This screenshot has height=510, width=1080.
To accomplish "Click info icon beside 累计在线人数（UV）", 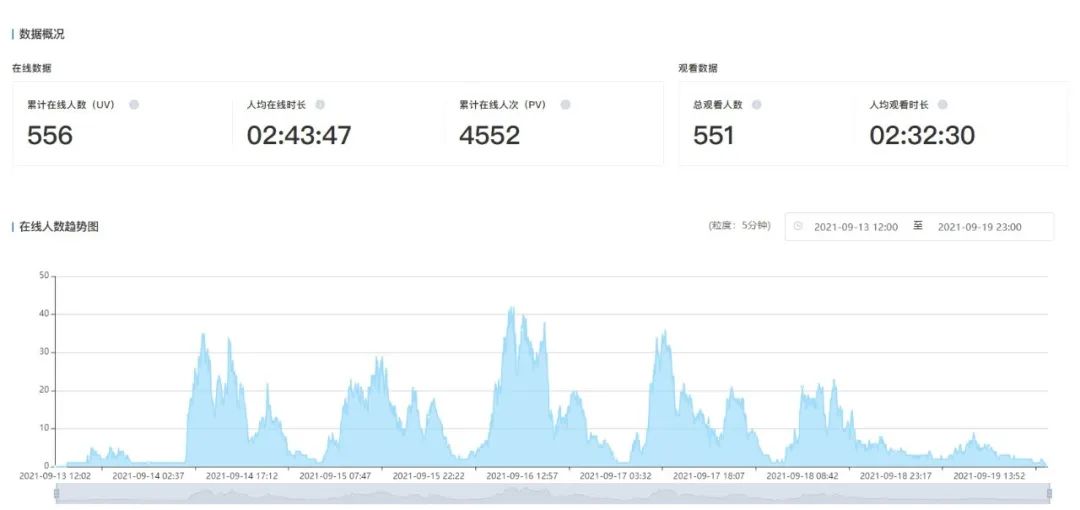I will tap(134, 104).
